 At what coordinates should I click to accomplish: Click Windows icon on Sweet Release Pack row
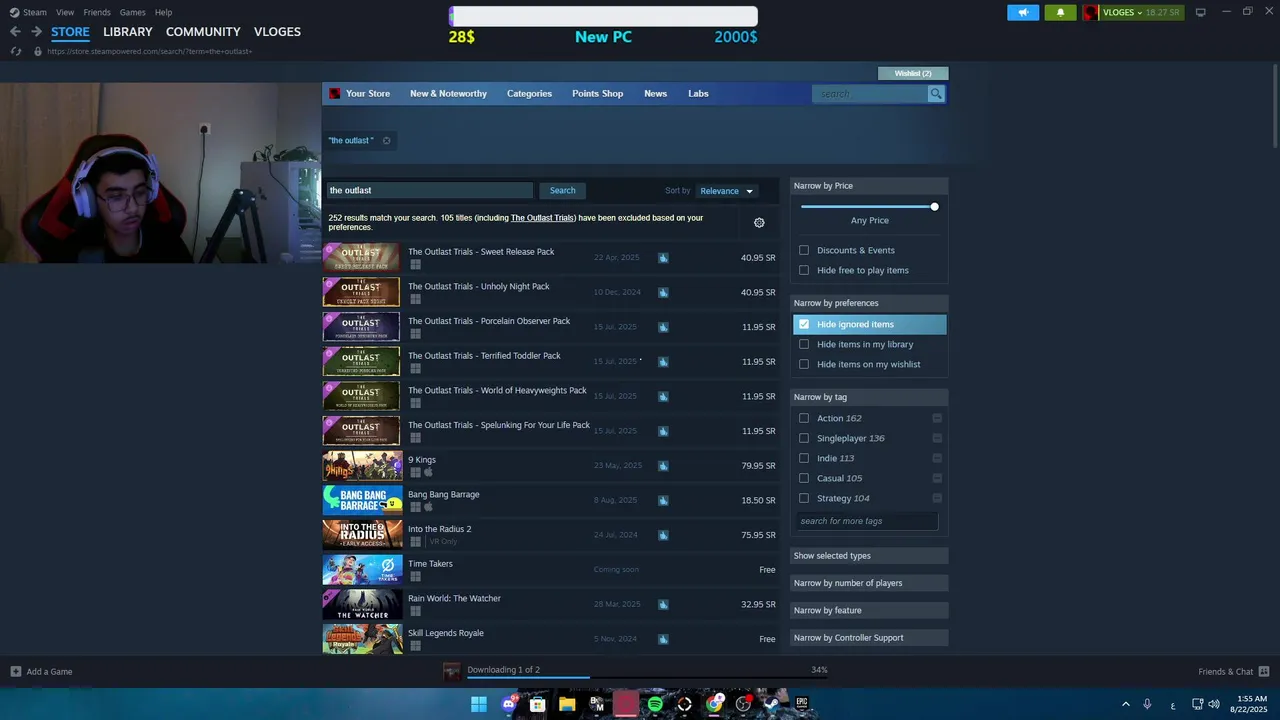point(415,265)
